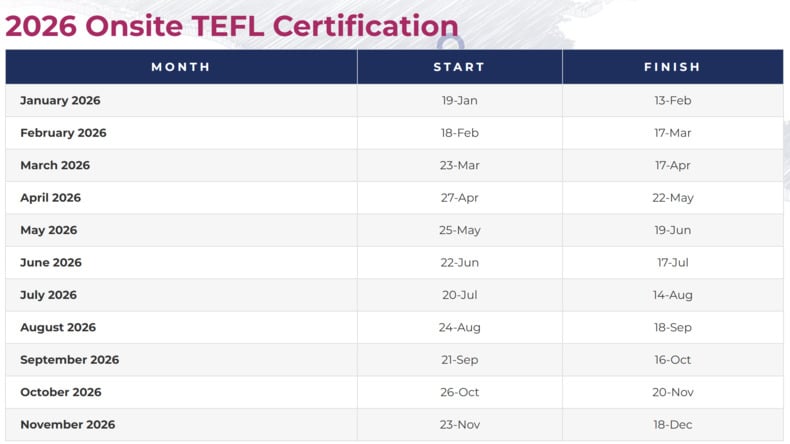This screenshot has width=790, height=444.
Task: Select the November 2026 row label
Action: 67,425
